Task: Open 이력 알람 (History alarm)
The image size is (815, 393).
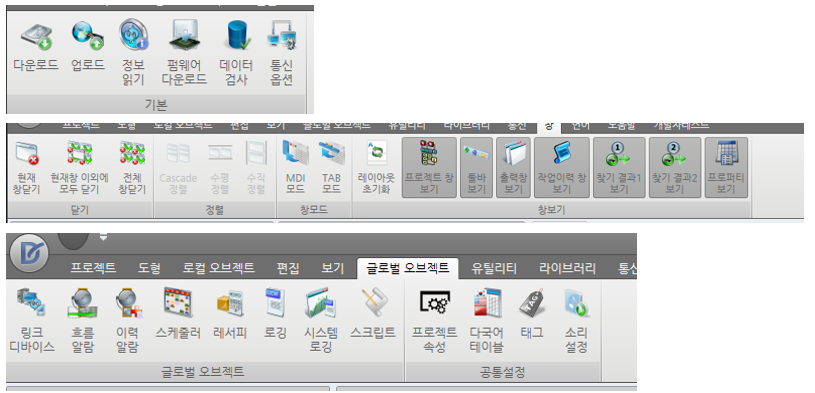Action: pyautogui.click(x=128, y=321)
